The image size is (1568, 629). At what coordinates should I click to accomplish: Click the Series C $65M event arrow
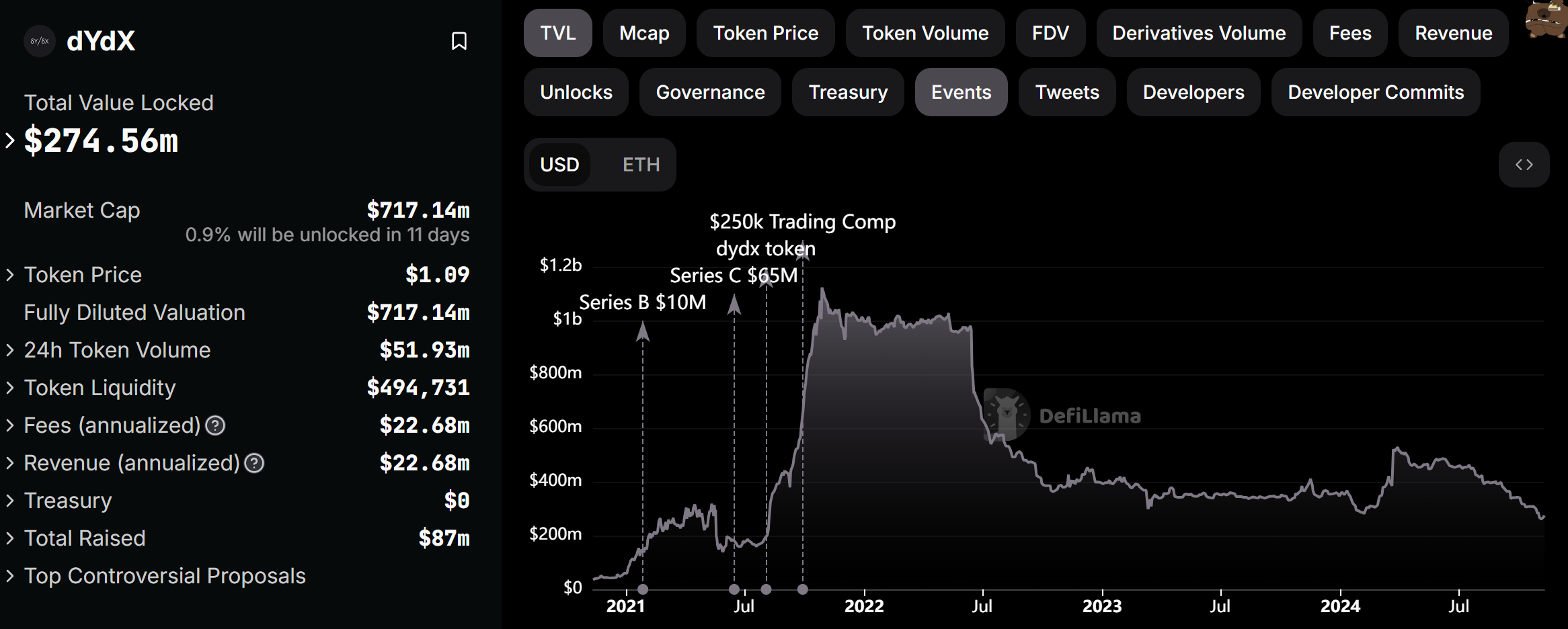734,304
